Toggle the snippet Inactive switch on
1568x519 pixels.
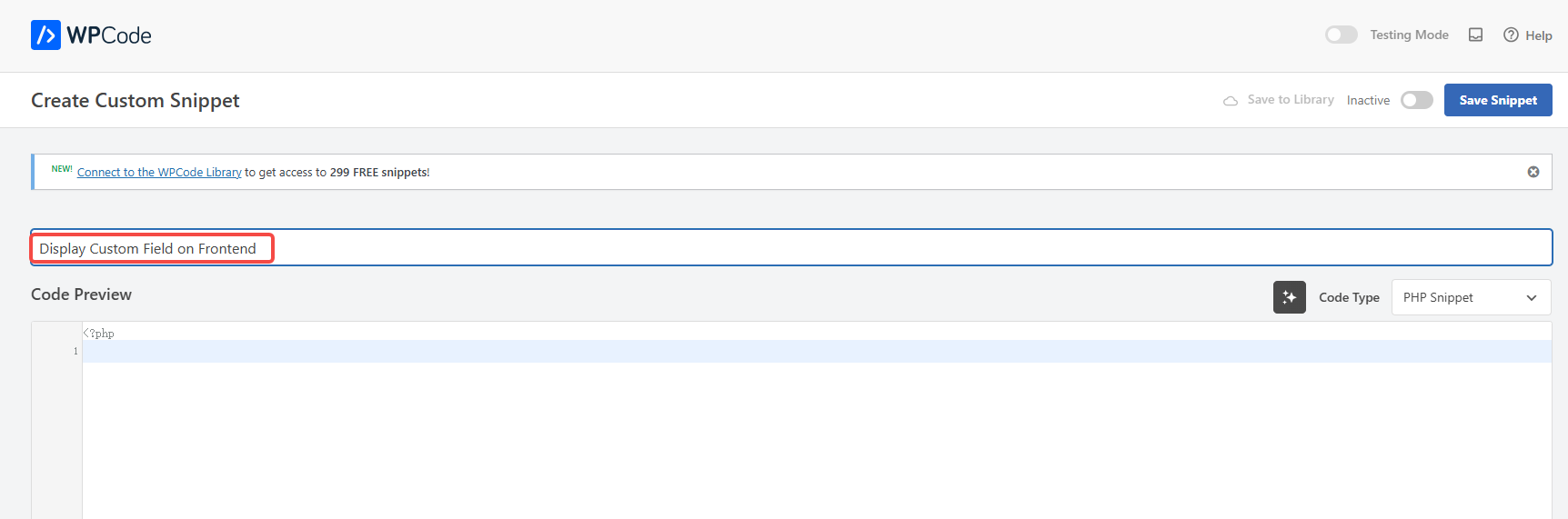(1416, 100)
